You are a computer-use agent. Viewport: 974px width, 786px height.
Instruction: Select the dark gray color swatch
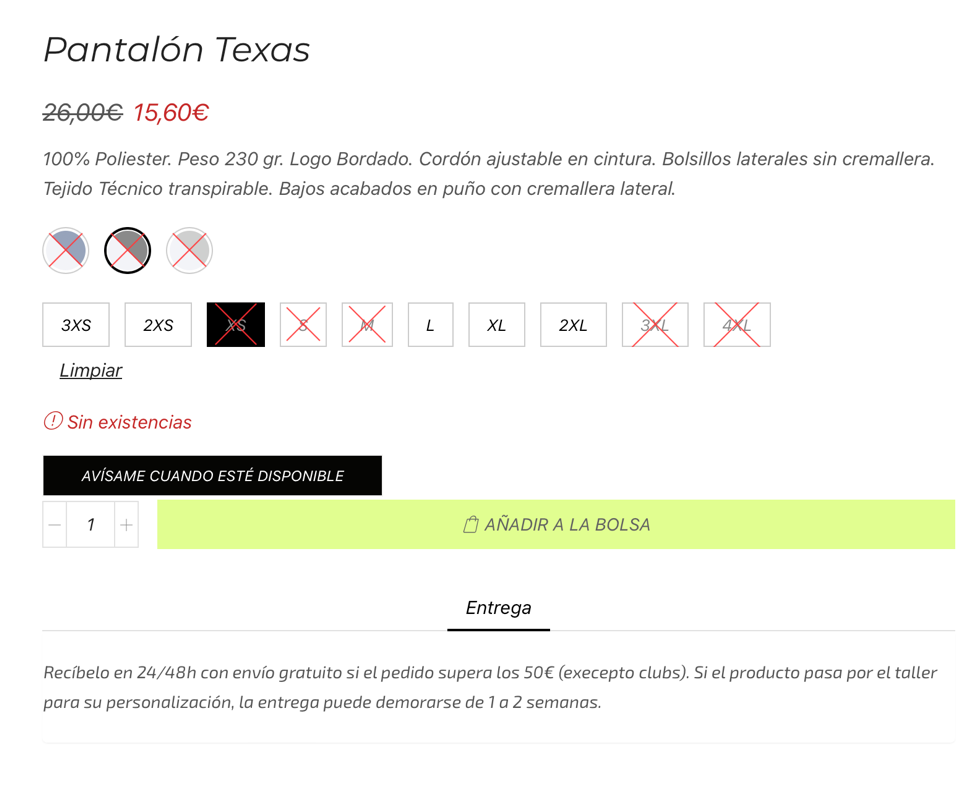[x=127, y=250]
